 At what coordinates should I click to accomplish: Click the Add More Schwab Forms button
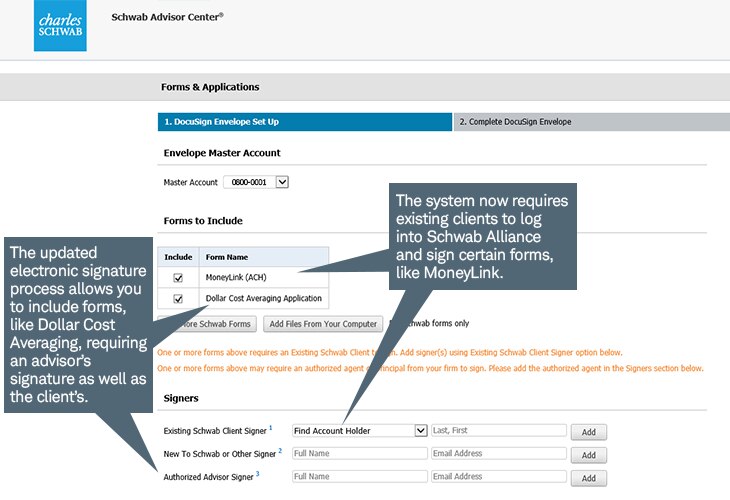click(x=208, y=324)
